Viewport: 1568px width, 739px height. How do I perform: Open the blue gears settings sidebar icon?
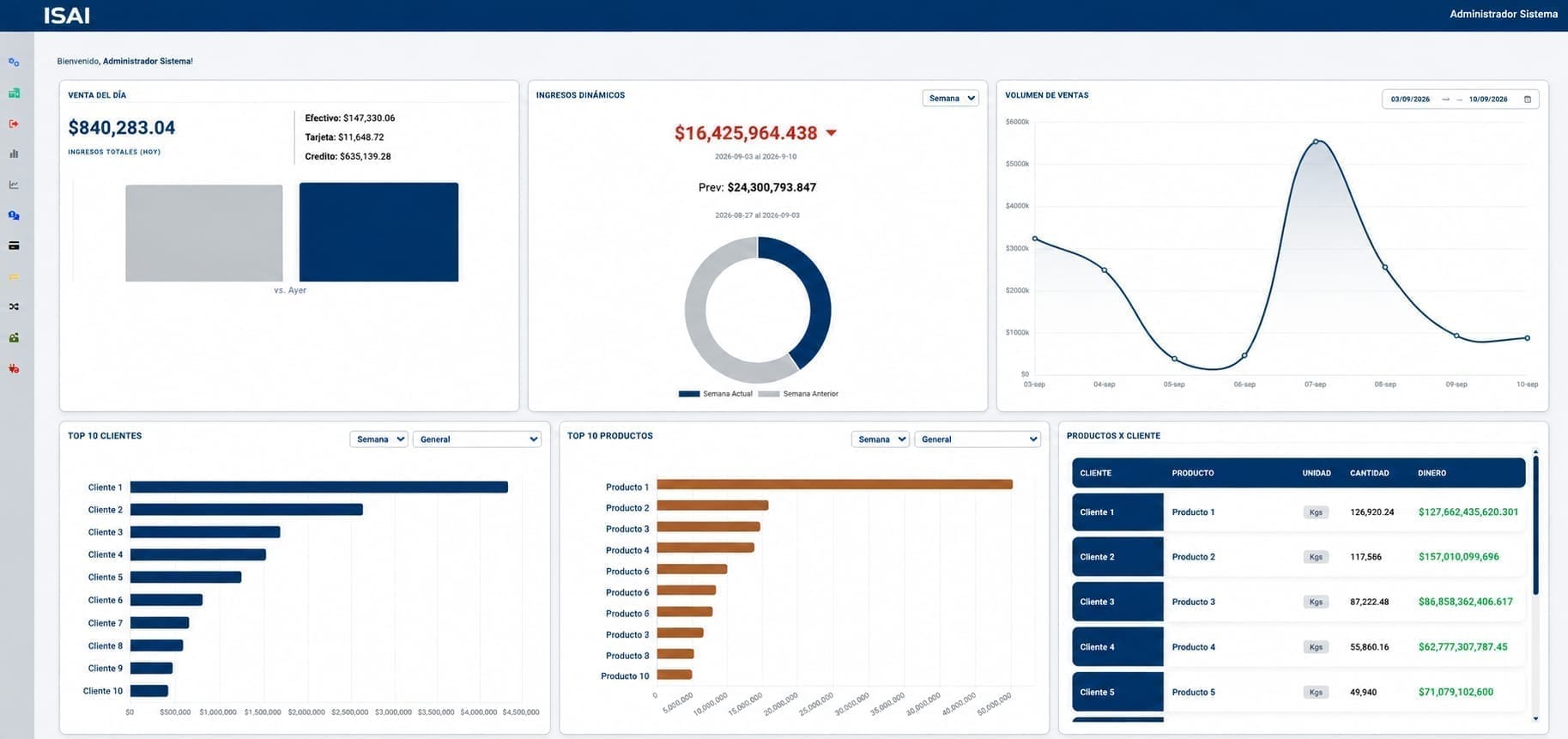(x=14, y=62)
